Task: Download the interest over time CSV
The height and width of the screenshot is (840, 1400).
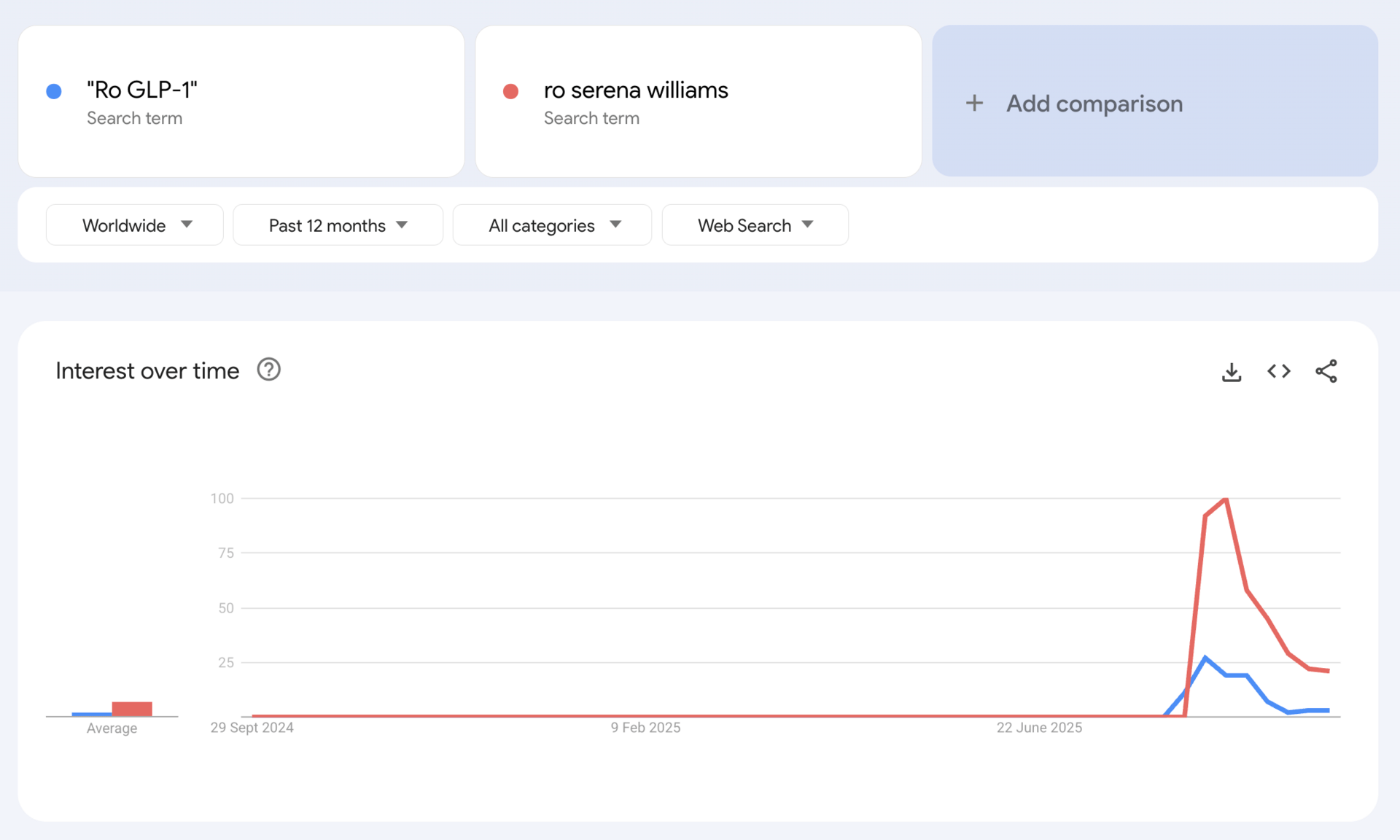Action: pos(1232,372)
